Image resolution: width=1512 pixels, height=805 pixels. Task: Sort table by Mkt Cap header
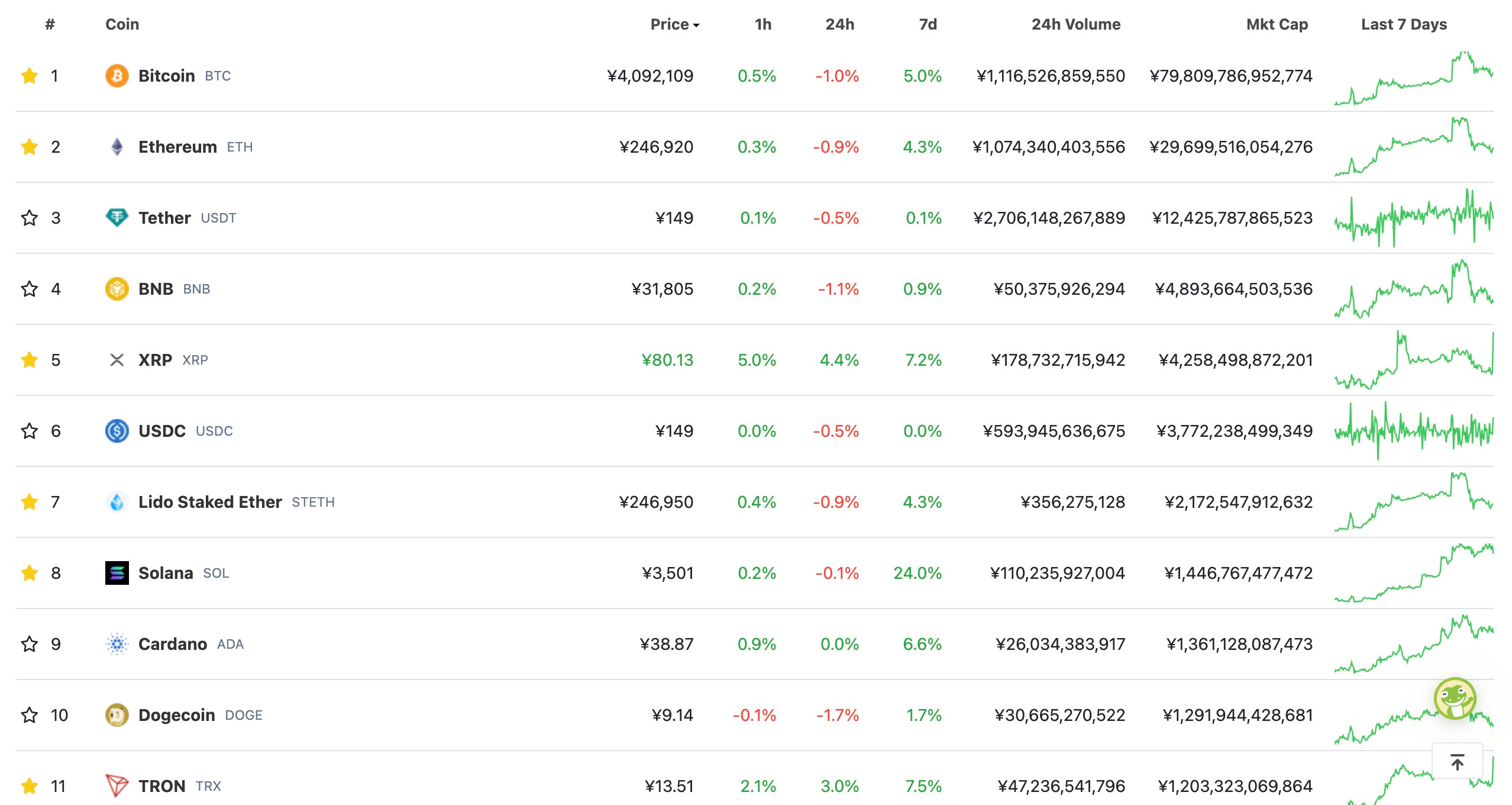[1277, 24]
